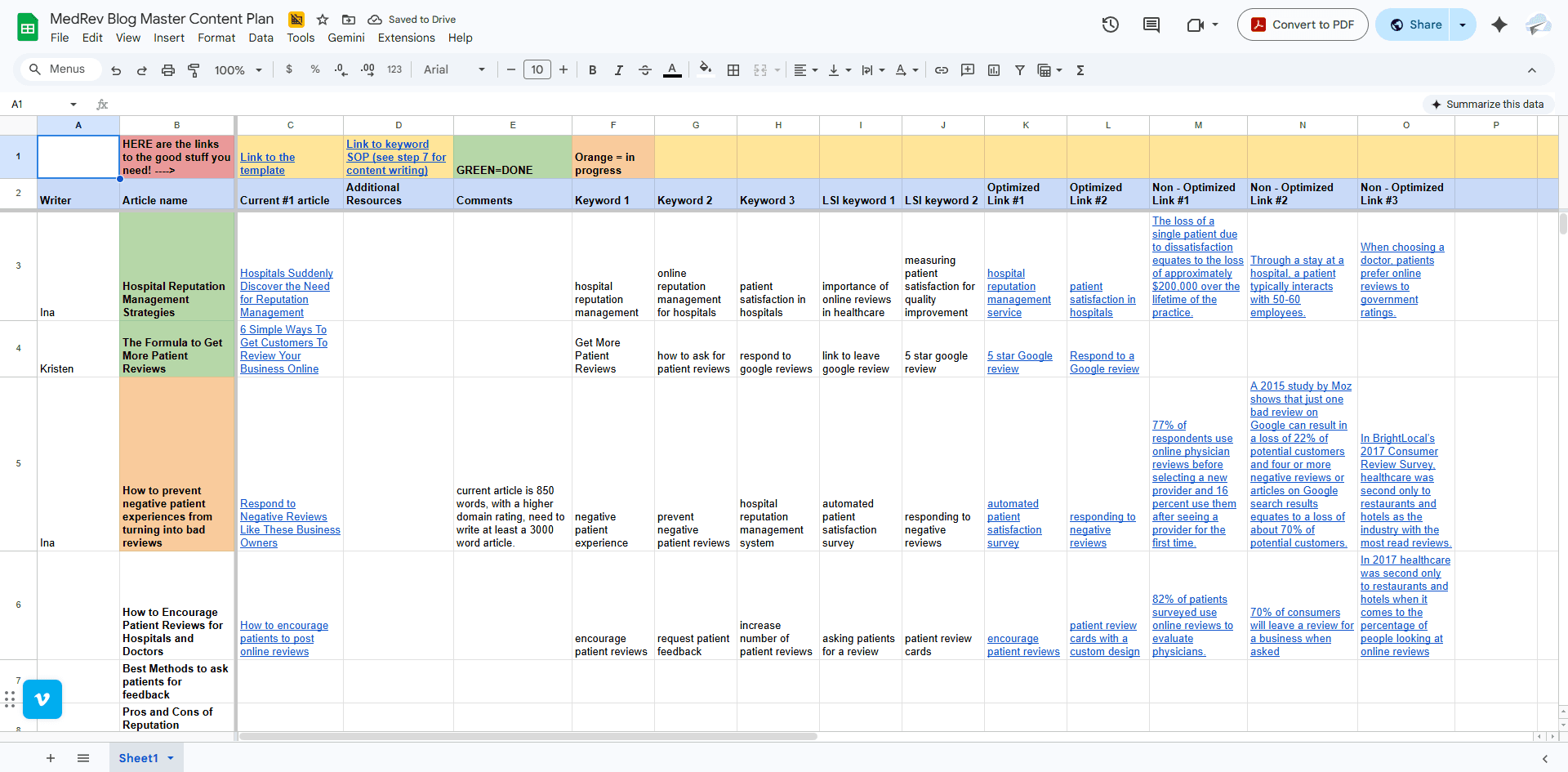
Task: Click the Create a filter icon
Action: pyautogui.click(x=1020, y=70)
